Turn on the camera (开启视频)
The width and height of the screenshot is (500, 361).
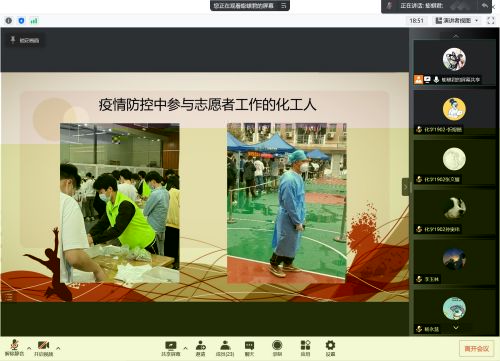coord(44,348)
